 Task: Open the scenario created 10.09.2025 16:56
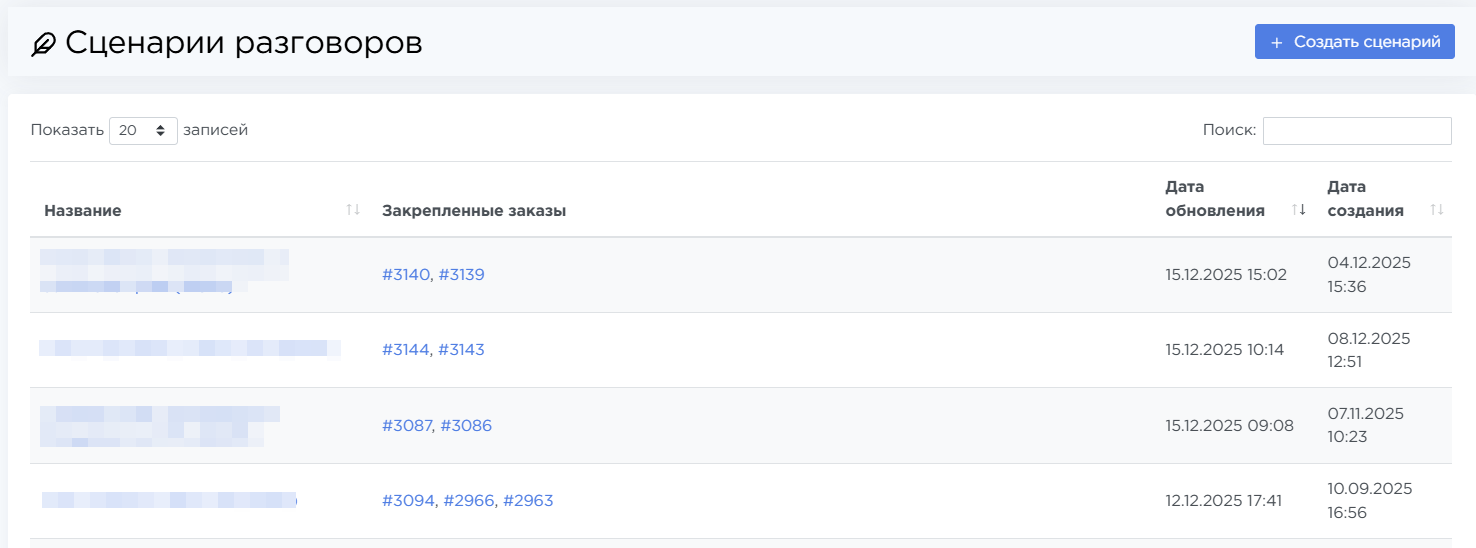(169, 499)
